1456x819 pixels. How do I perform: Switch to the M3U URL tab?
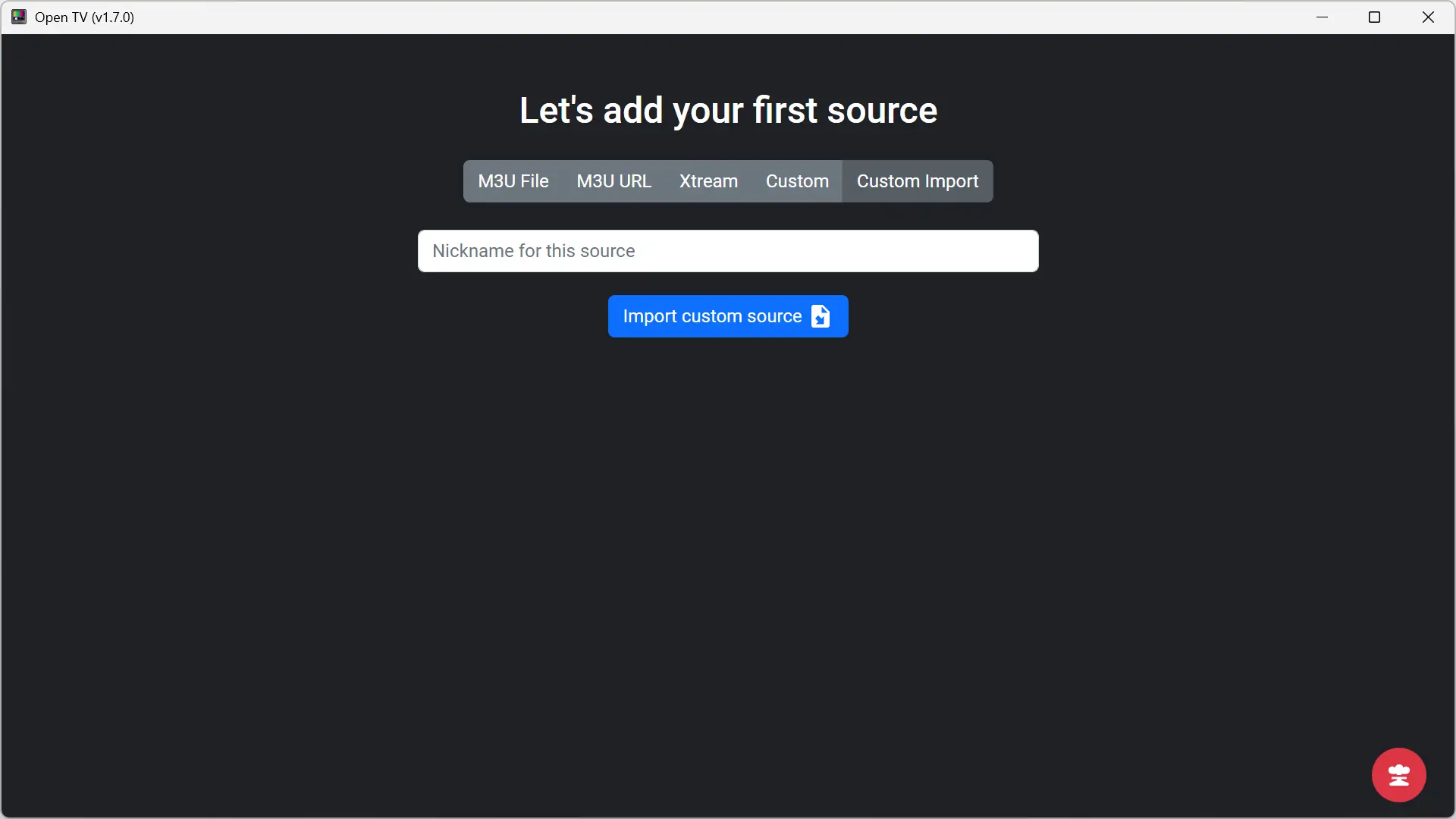pyautogui.click(x=613, y=181)
